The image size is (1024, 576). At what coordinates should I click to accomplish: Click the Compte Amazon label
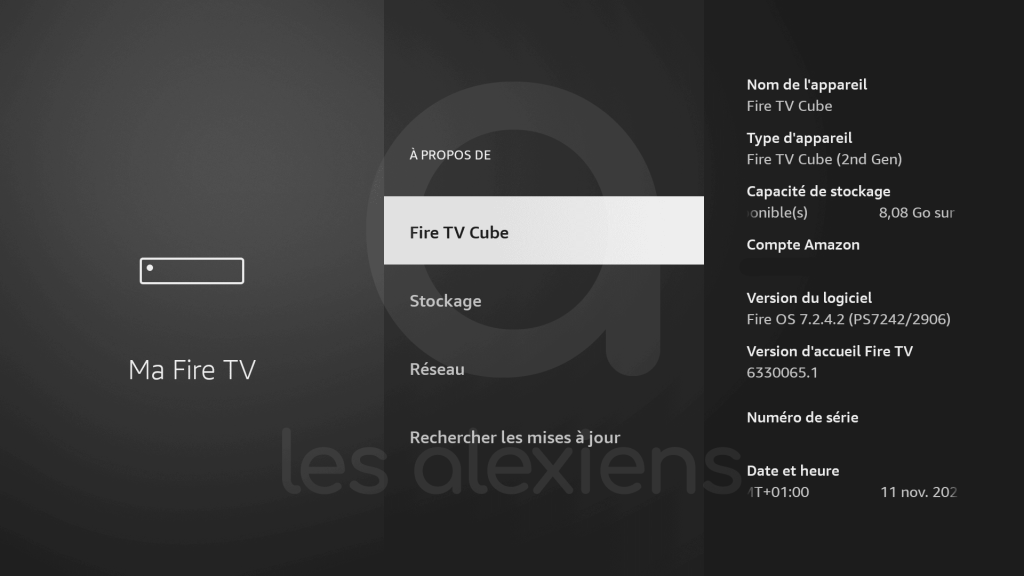[803, 245]
